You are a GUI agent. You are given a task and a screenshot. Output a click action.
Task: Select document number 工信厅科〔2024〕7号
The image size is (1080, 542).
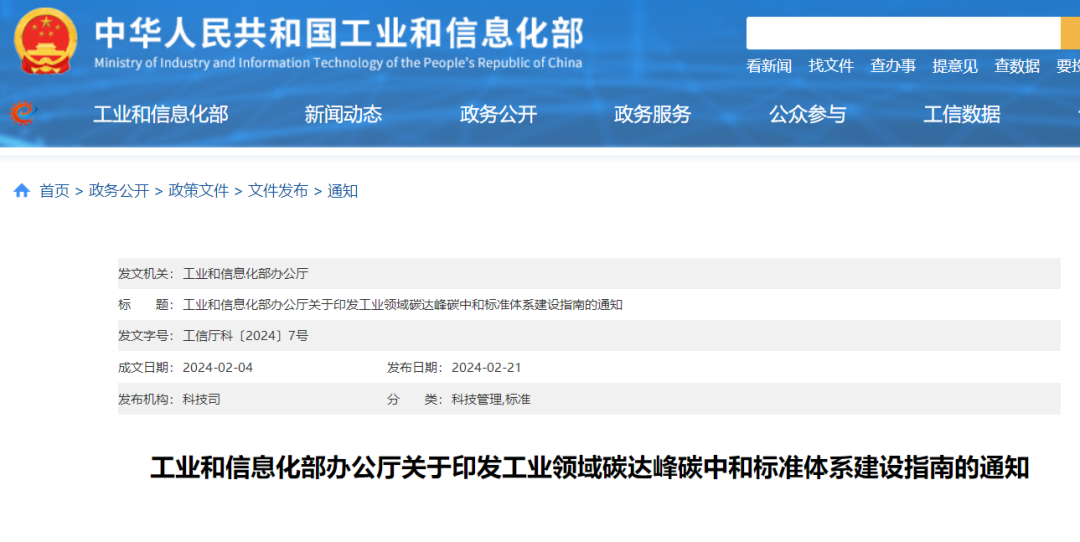[245, 336]
